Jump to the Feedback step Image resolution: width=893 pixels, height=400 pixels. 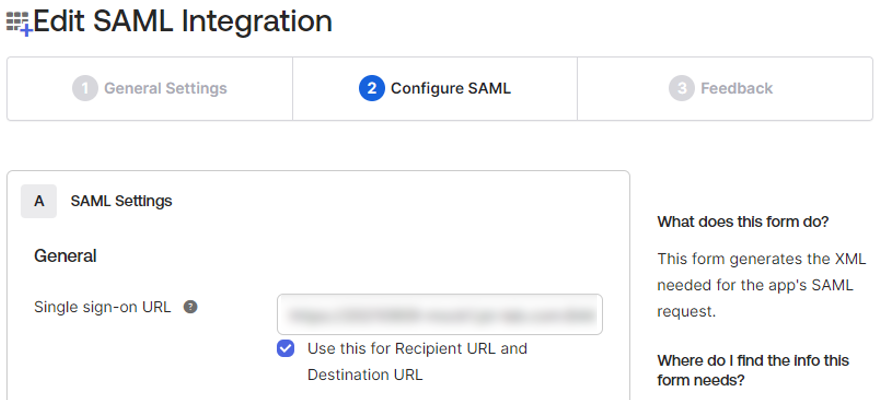tap(725, 88)
